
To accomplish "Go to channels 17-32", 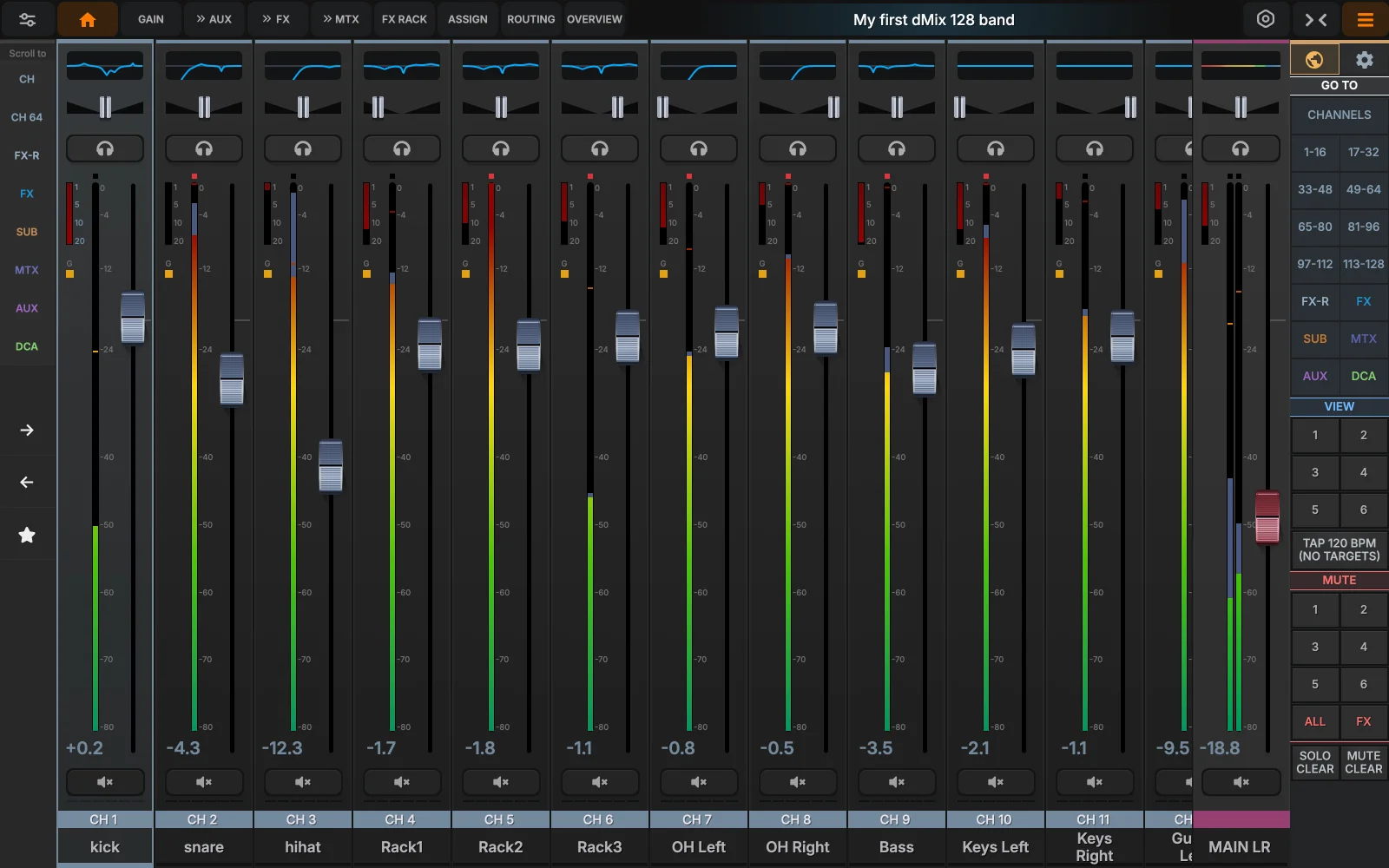I will [x=1364, y=152].
